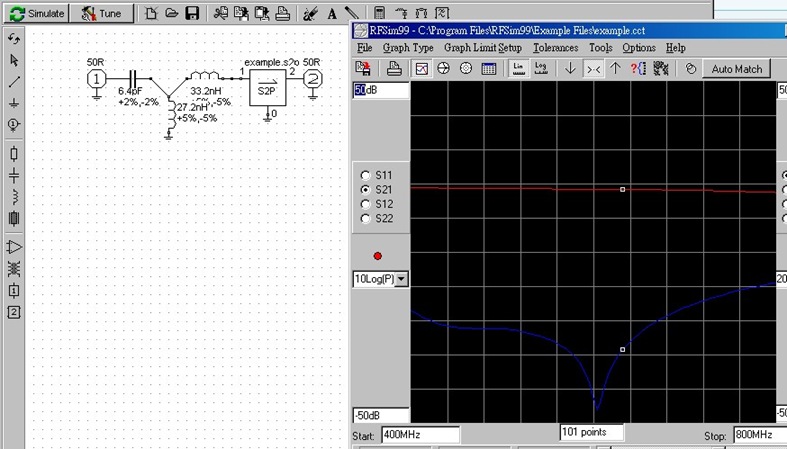This screenshot has width=787, height=449.
Task: Cut selection with scissors icon
Action: 220,14
